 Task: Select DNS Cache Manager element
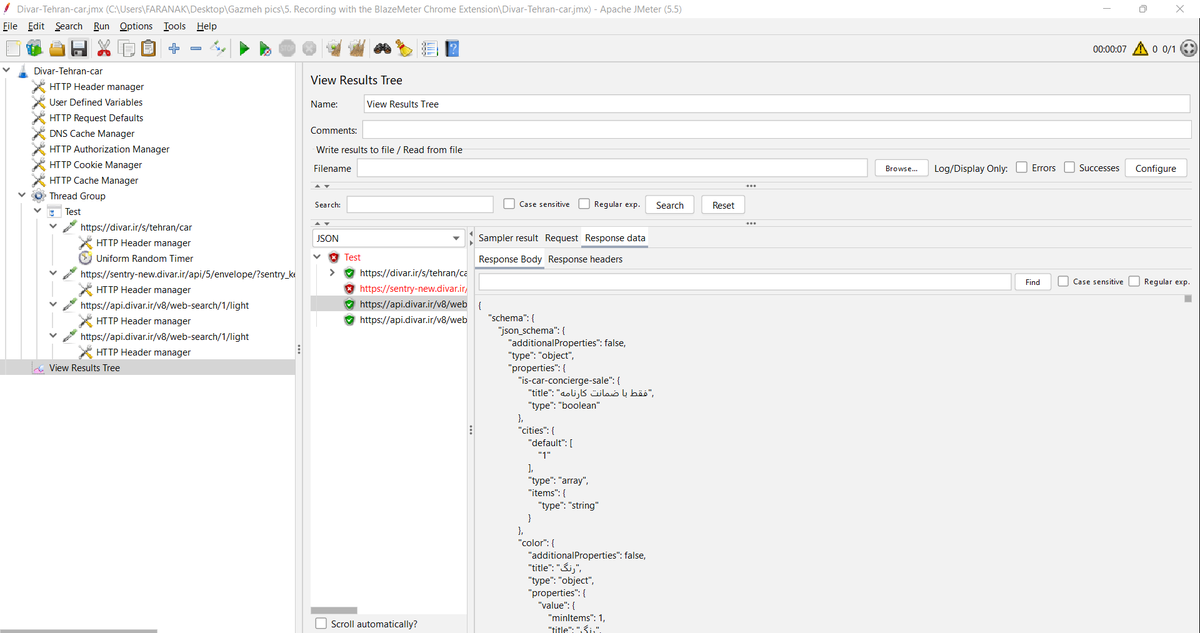point(91,133)
